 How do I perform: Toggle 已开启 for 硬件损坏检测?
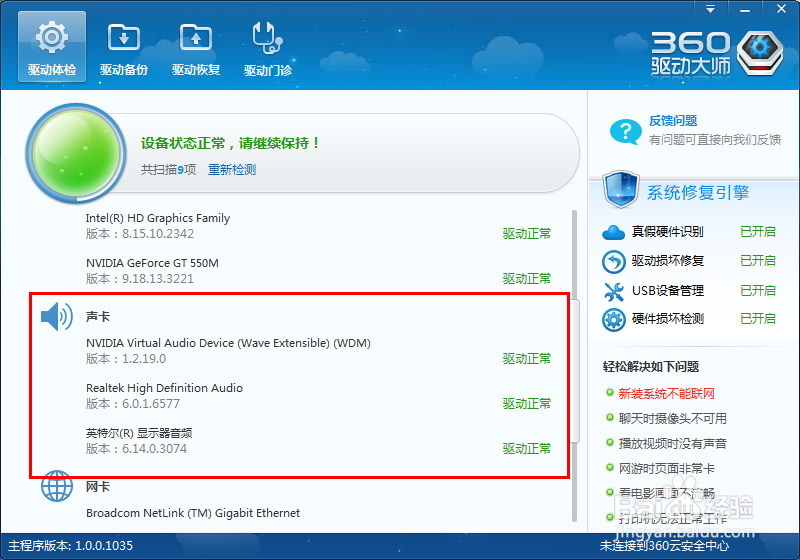click(758, 319)
